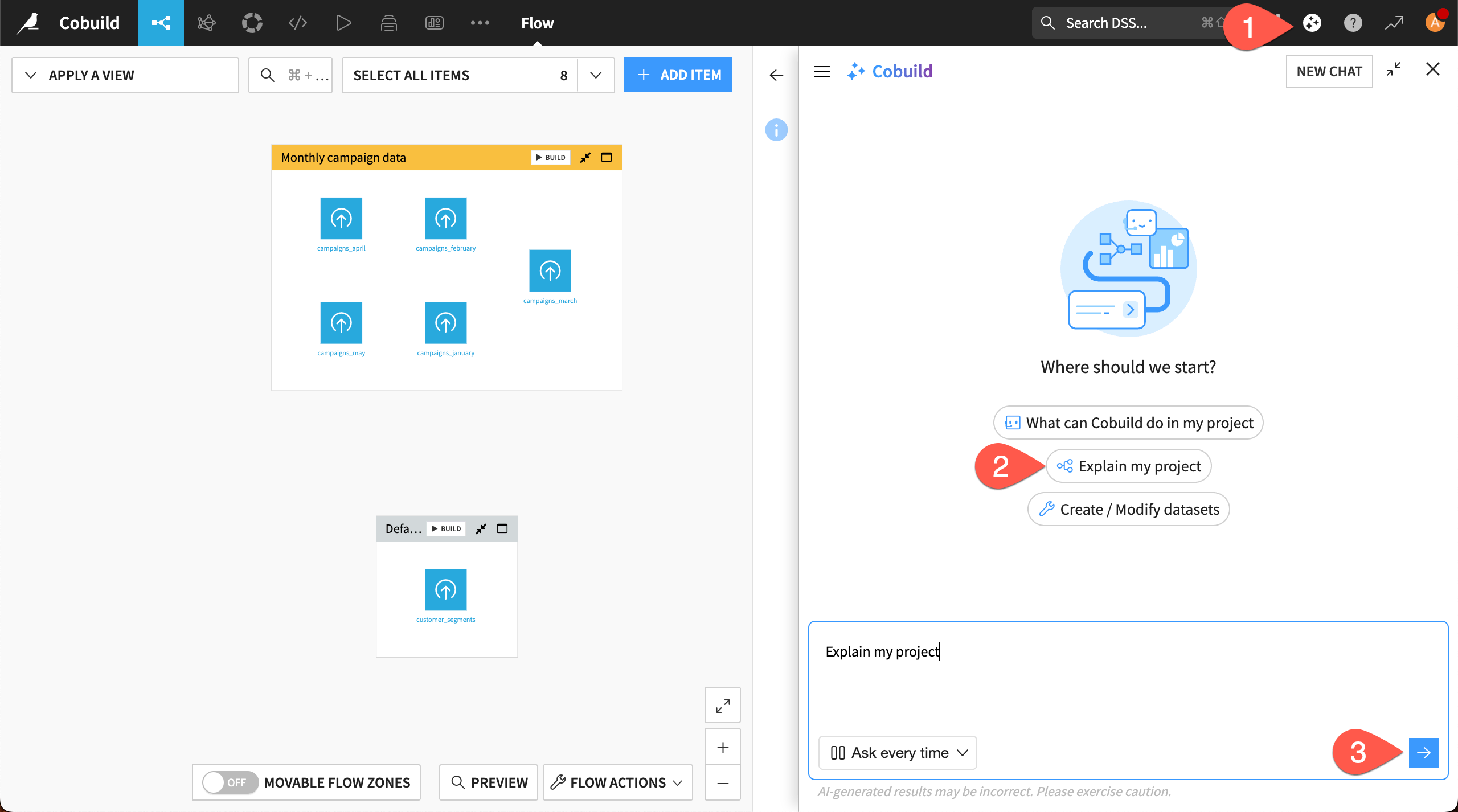The width and height of the screenshot is (1458, 812).
Task: Open the activity trend arrow icon
Action: click(1394, 23)
